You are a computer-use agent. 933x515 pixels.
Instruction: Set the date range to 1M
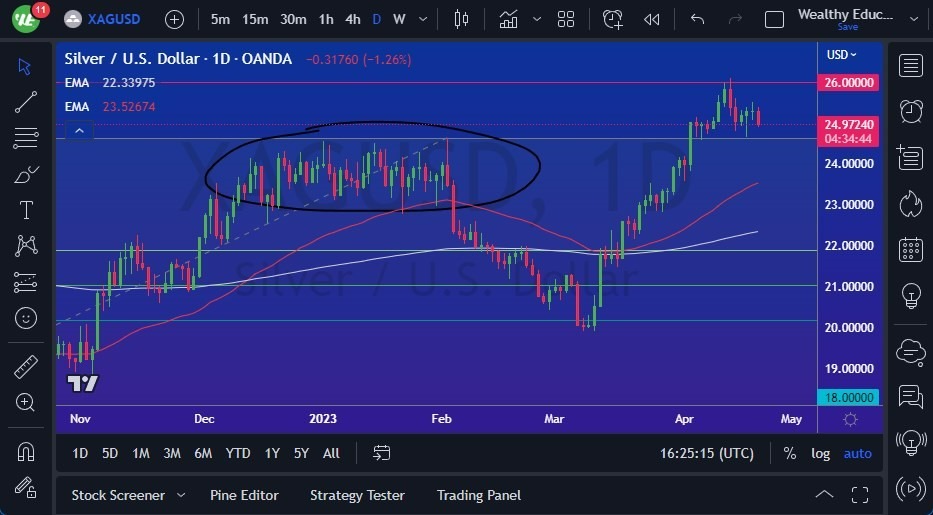(140, 453)
